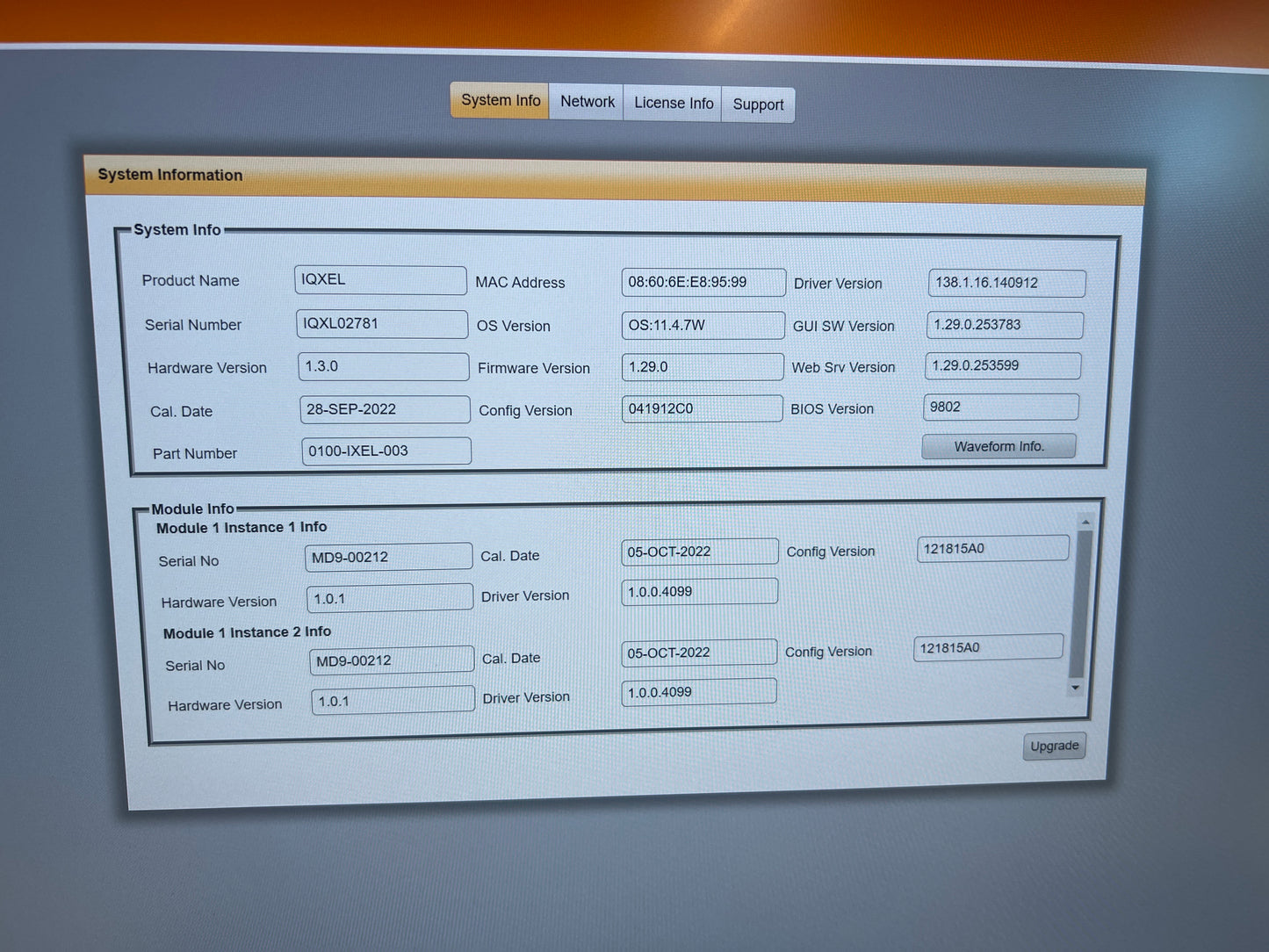The height and width of the screenshot is (952, 1269).
Task: Switch to the Network tab
Action: click(587, 102)
